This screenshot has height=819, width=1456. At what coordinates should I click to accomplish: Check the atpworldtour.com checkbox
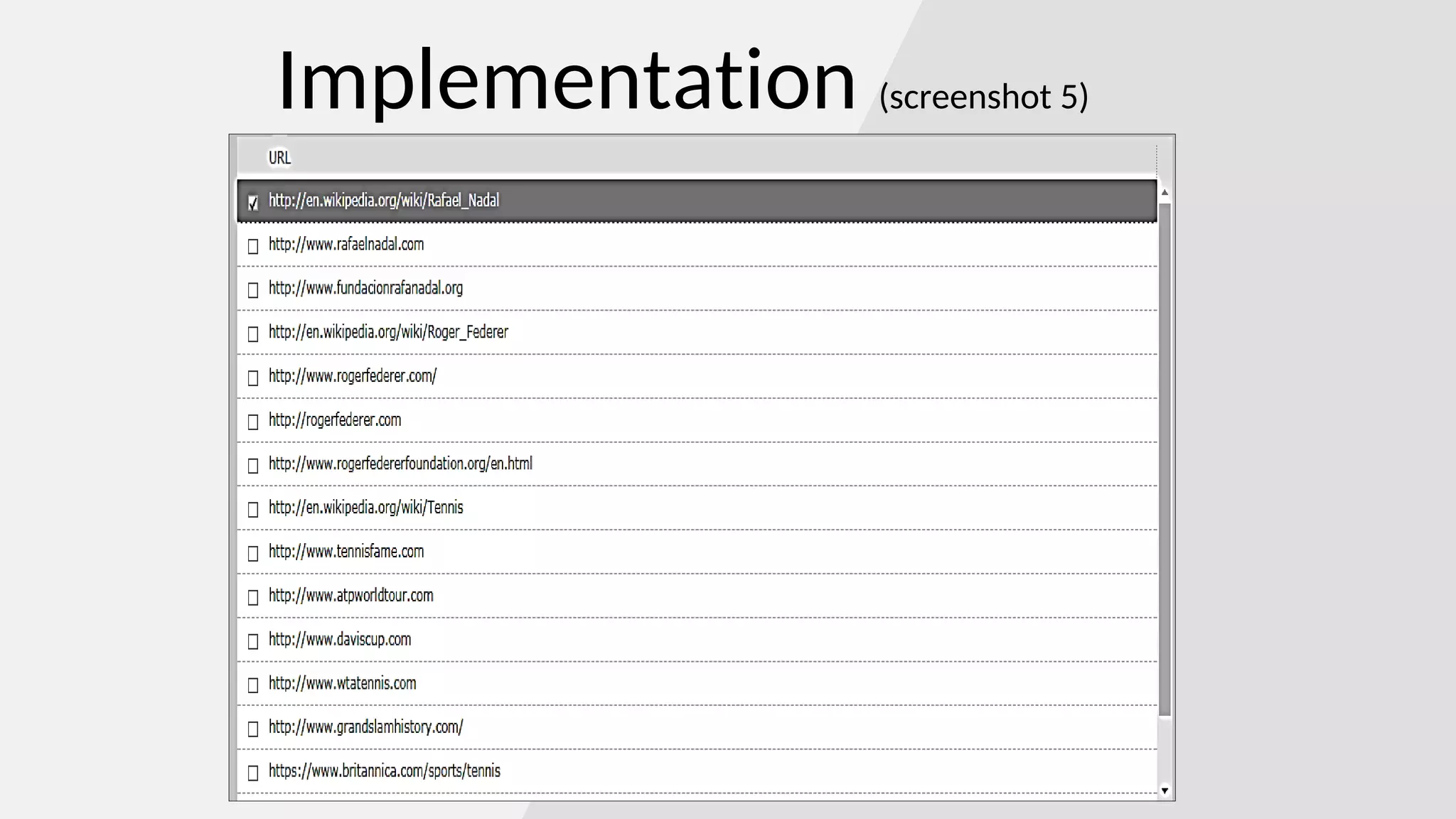(253, 598)
